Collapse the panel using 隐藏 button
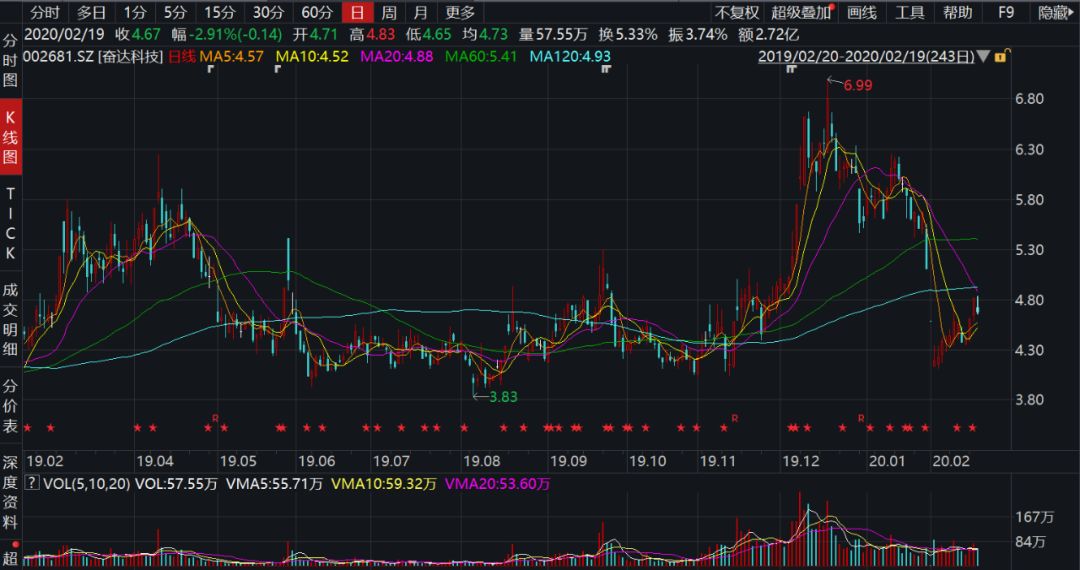Image resolution: width=1080 pixels, height=570 pixels. [x=1053, y=13]
